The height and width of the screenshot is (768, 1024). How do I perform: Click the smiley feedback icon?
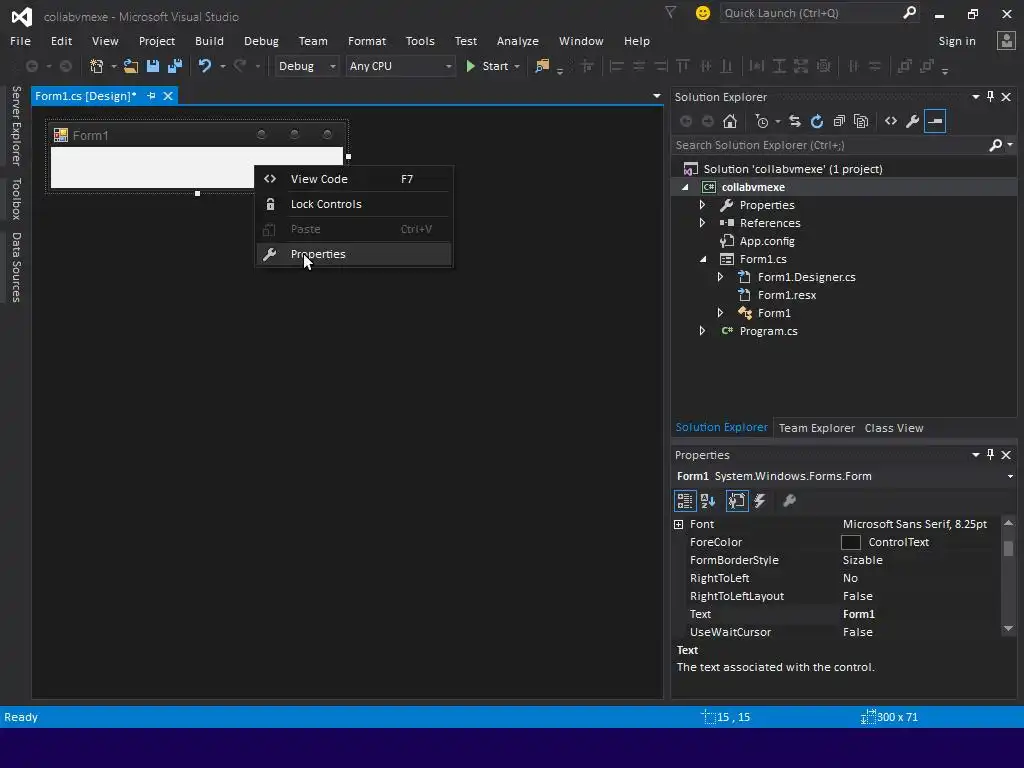703,13
